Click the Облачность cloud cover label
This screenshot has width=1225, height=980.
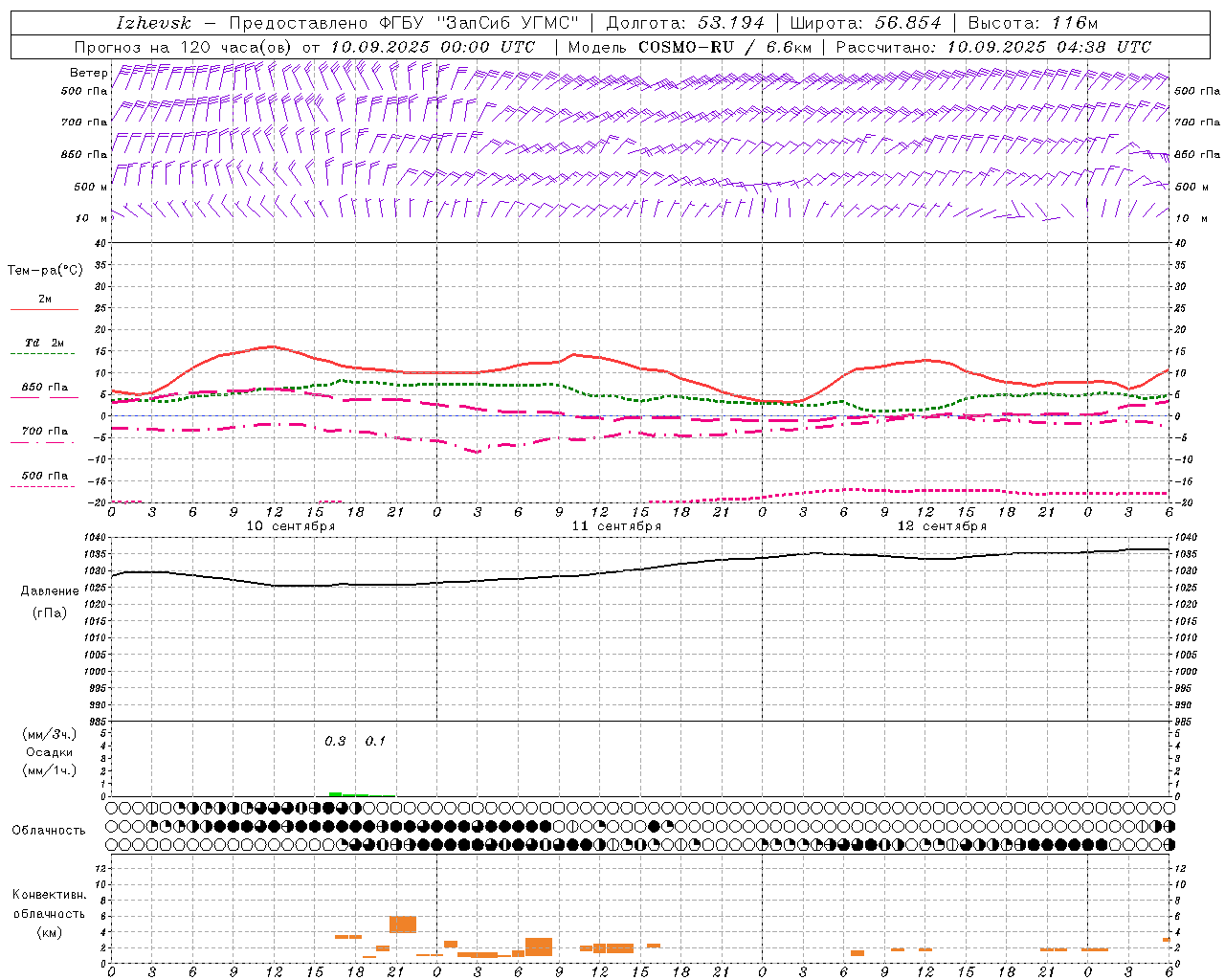[48, 831]
